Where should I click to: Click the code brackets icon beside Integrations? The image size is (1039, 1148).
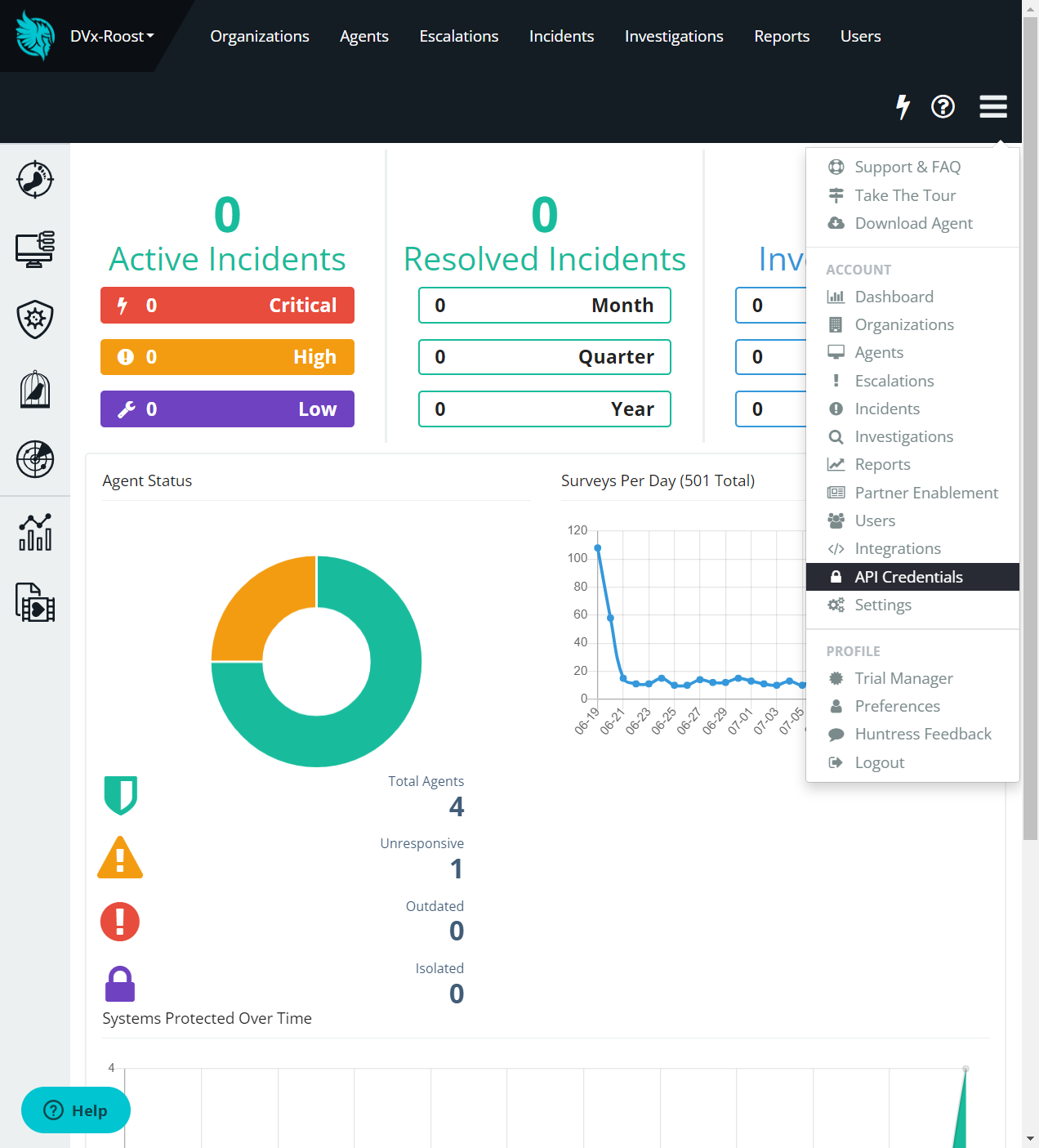tap(836, 548)
